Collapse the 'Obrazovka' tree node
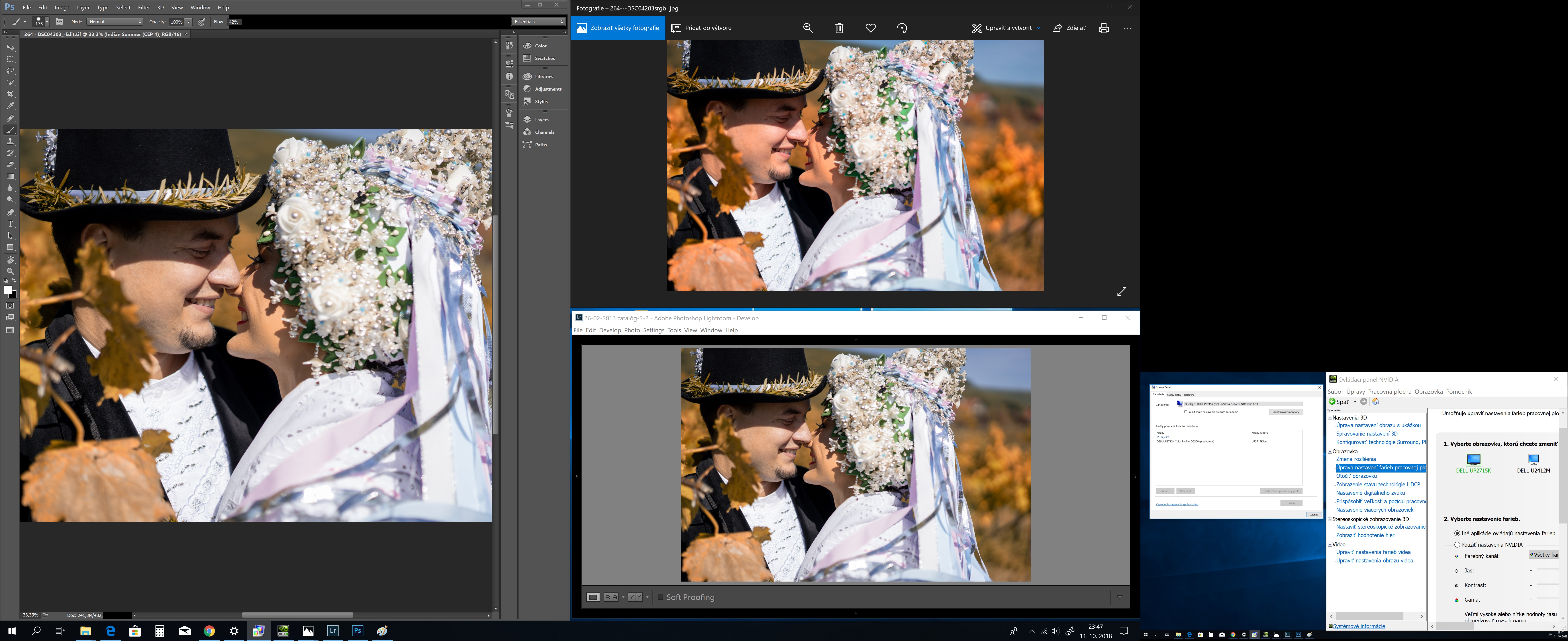 [1329, 452]
